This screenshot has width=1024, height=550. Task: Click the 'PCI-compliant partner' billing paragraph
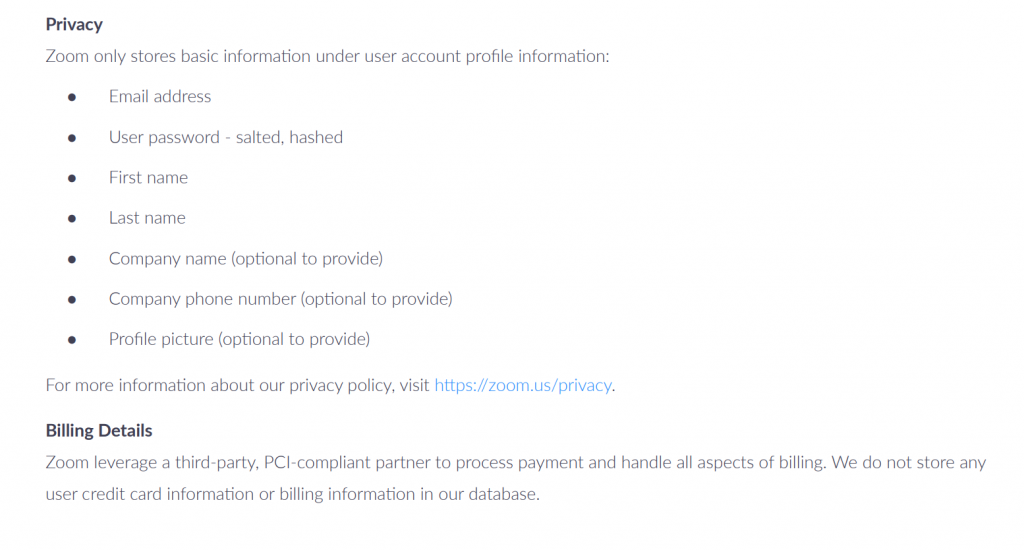click(x=515, y=463)
